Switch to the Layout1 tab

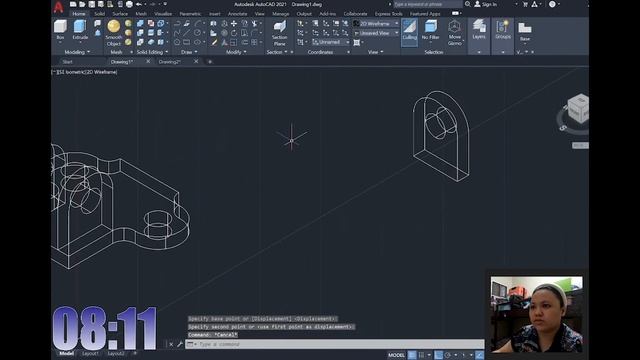coord(90,353)
